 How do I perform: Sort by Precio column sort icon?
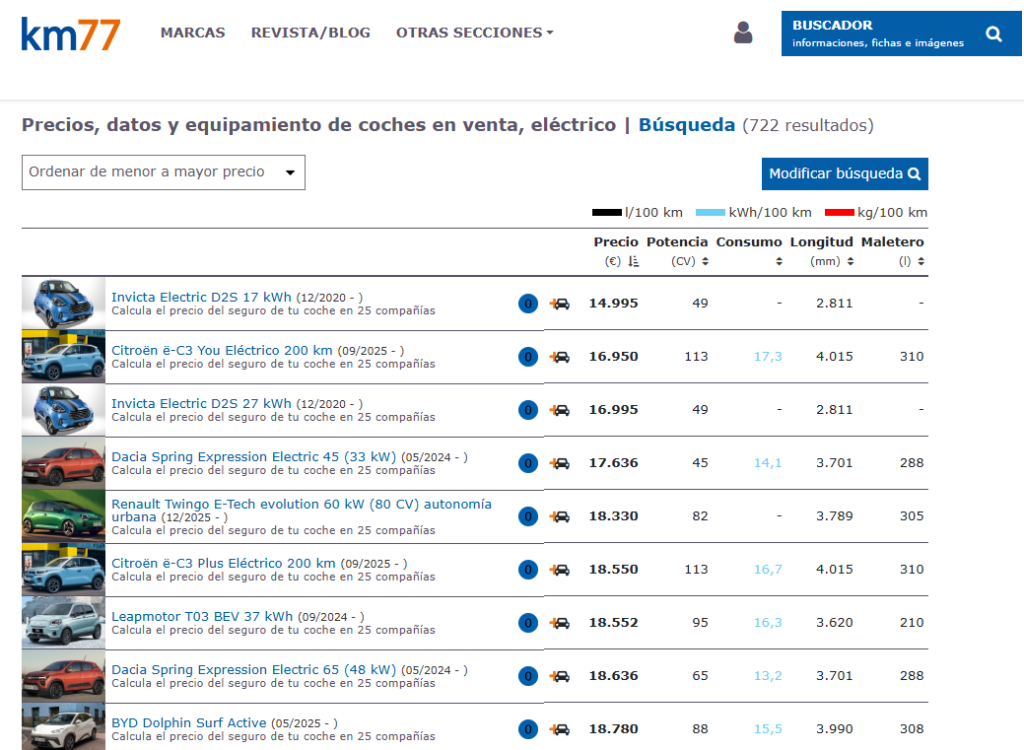(x=633, y=262)
